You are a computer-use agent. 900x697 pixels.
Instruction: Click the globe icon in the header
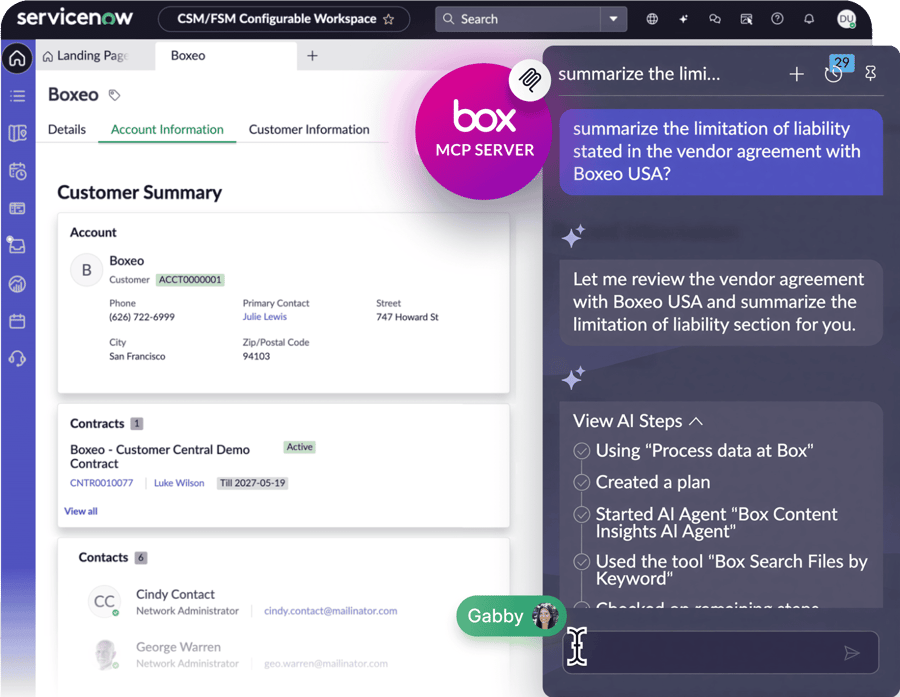[652, 19]
